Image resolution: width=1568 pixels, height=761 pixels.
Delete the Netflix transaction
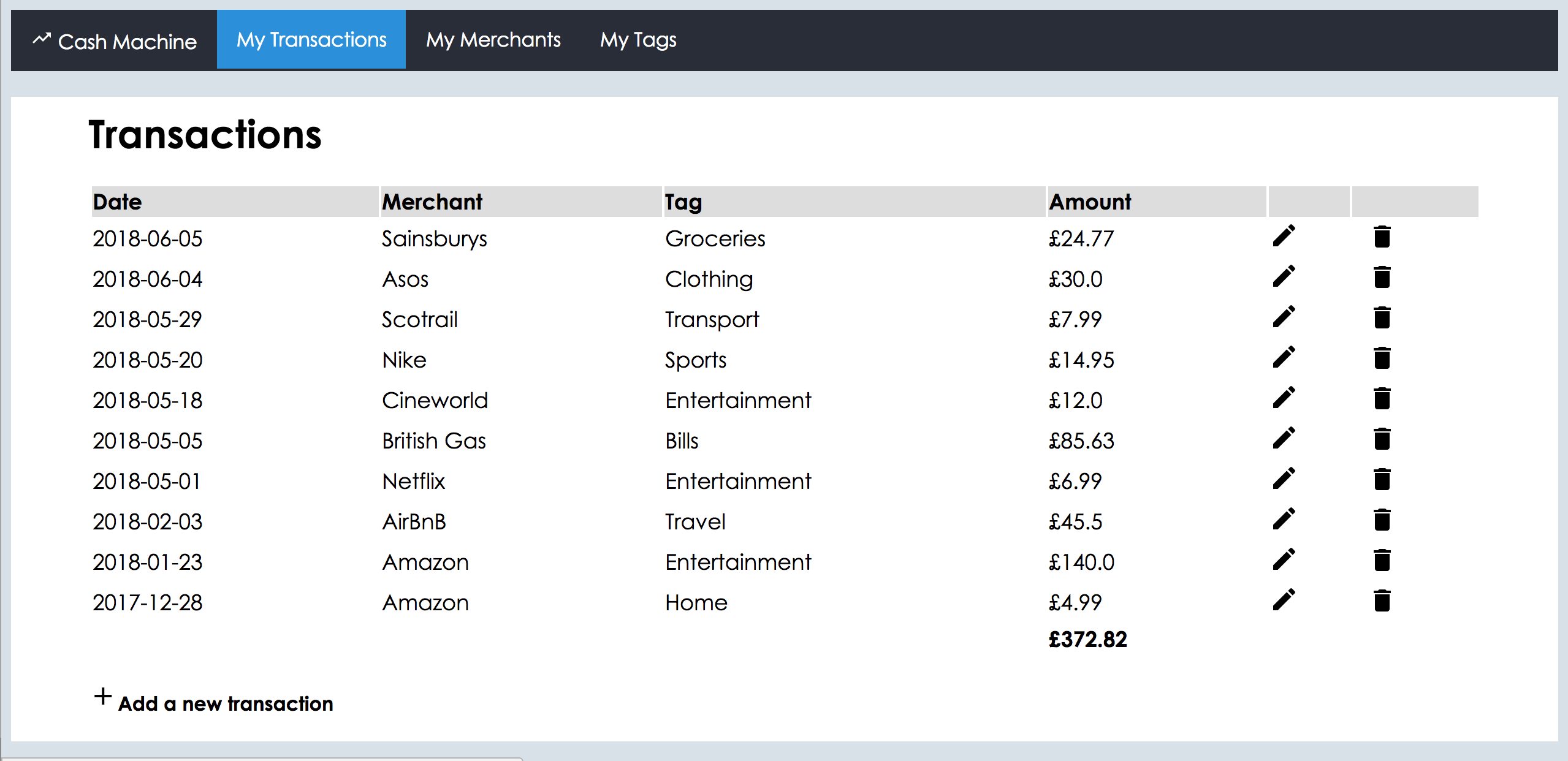[1382, 479]
